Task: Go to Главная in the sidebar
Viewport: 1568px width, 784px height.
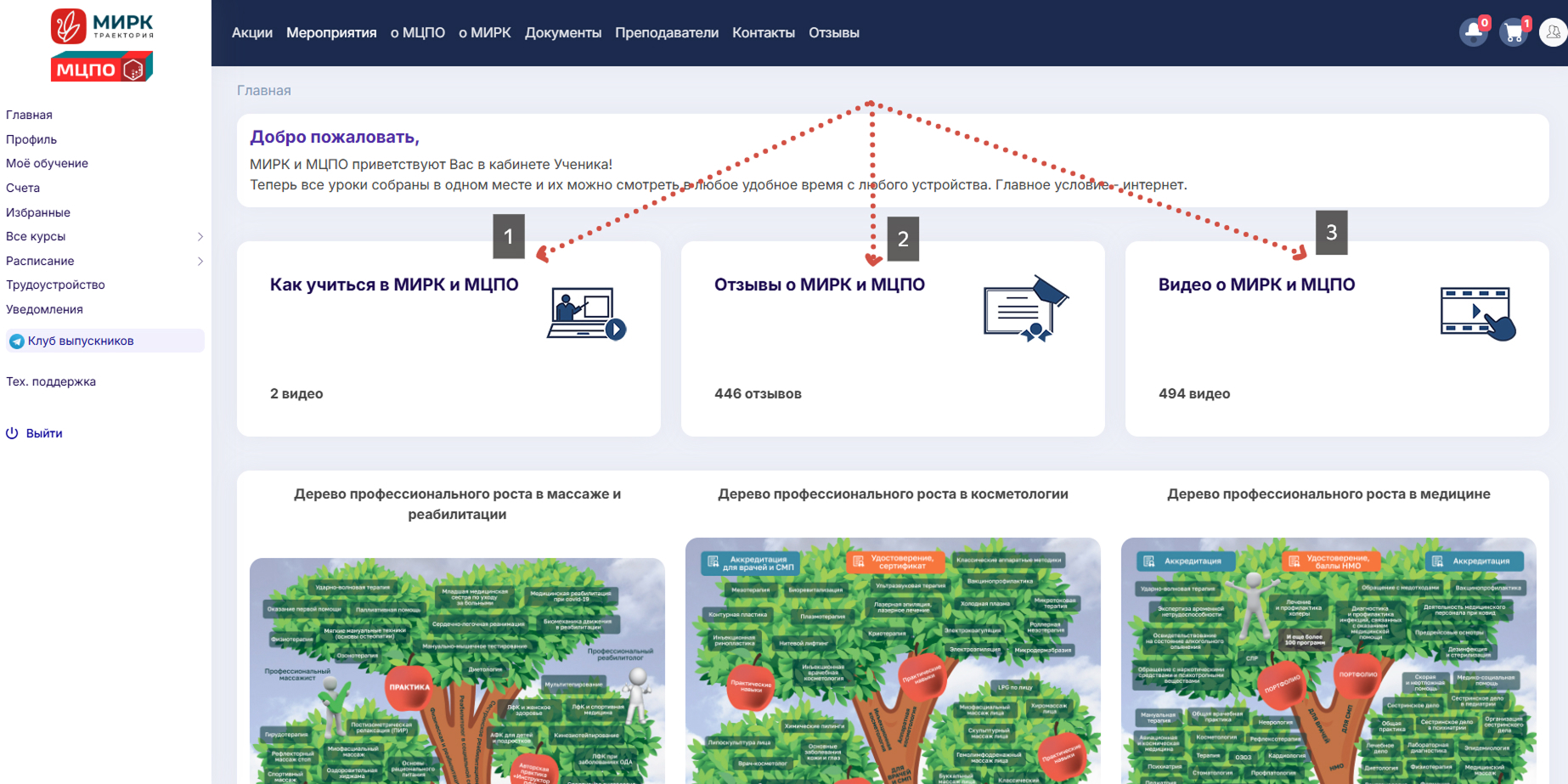Action: tap(29, 115)
